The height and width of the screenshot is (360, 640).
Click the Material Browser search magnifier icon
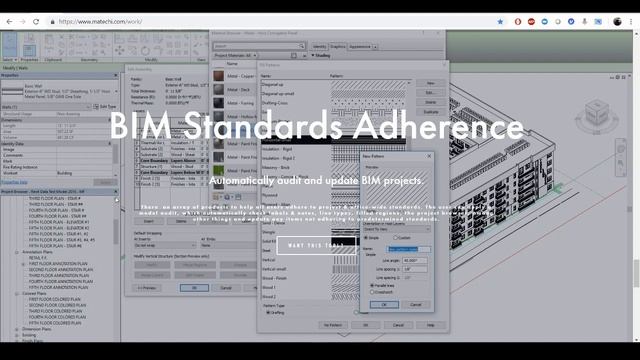(301, 46)
